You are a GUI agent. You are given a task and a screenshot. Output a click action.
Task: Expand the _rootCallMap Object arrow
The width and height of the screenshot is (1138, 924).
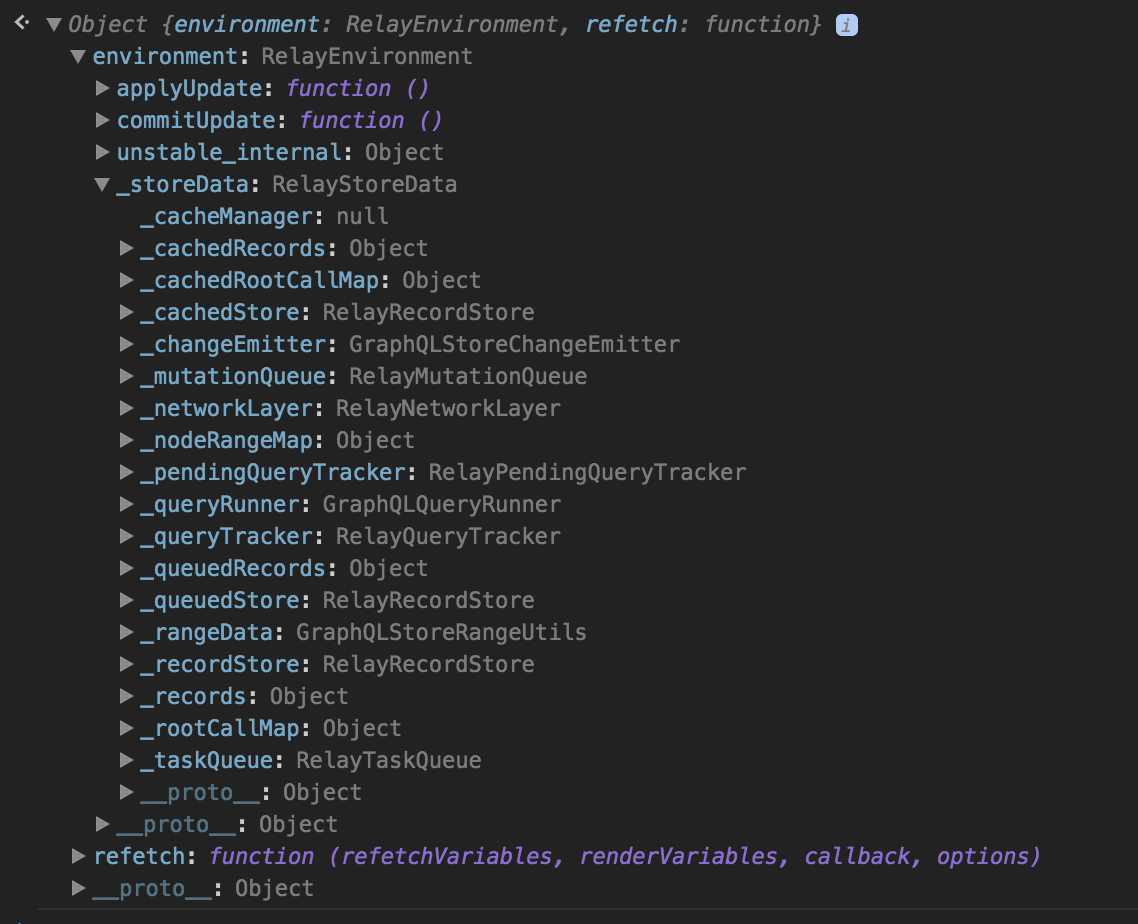click(126, 727)
